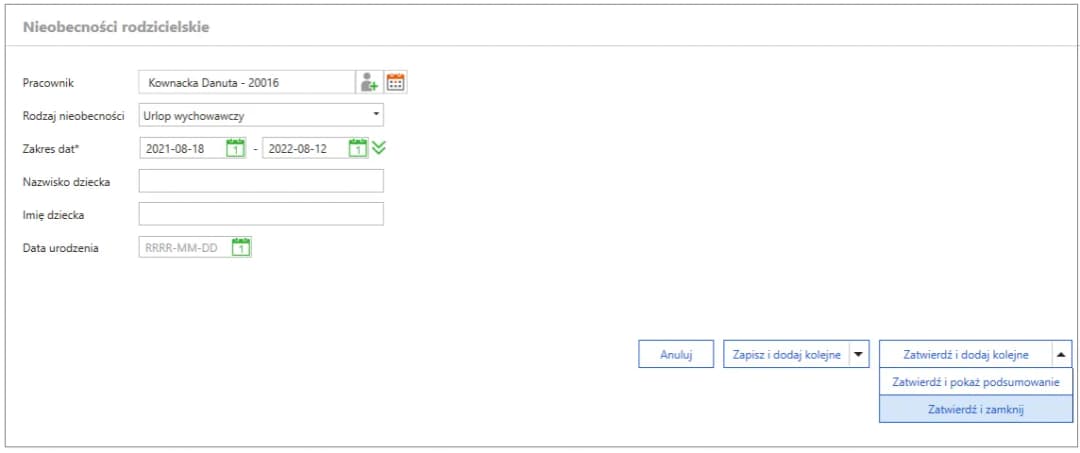This screenshot has width=1080, height=453.
Task: Click the Imię dziecka text field
Action: pos(261,214)
